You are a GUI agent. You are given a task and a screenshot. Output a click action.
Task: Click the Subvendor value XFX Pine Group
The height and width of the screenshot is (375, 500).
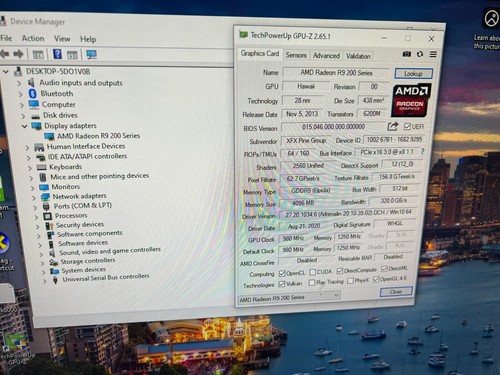306,141
